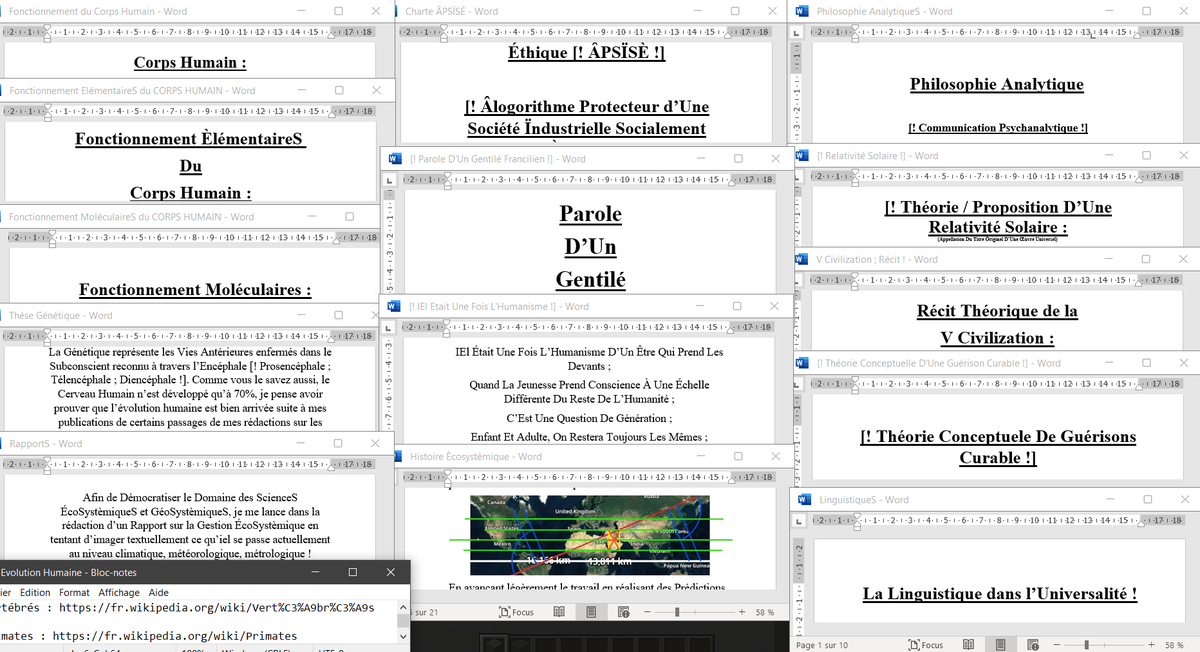Open zoom dialog via 58 % in LinguistiqueS
This screenshot has width=1200, height=652.
[1173, 645]
